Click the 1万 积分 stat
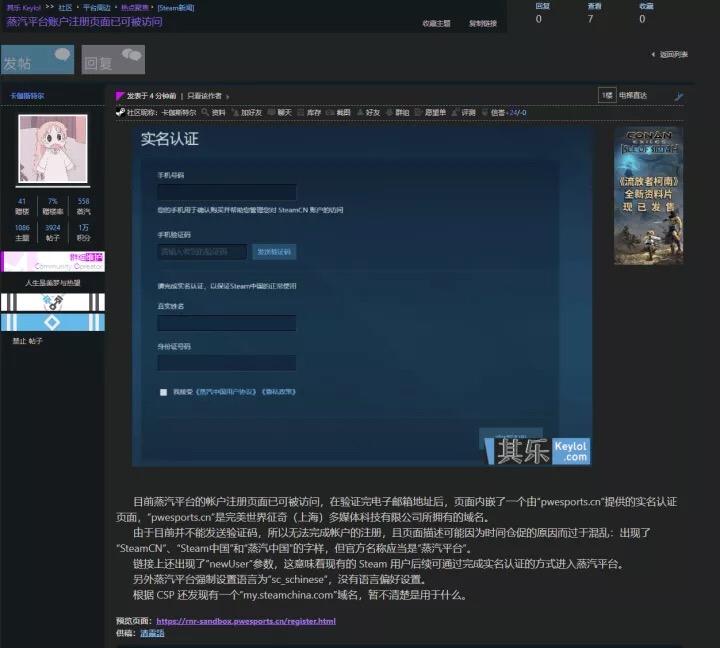This screenshot has width=720, height=648. [x=84, y=232]
